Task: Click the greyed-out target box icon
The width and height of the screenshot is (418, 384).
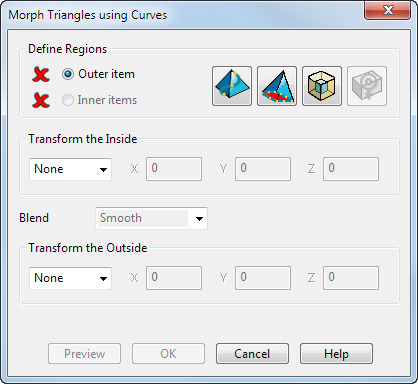Action: point(367,86)
